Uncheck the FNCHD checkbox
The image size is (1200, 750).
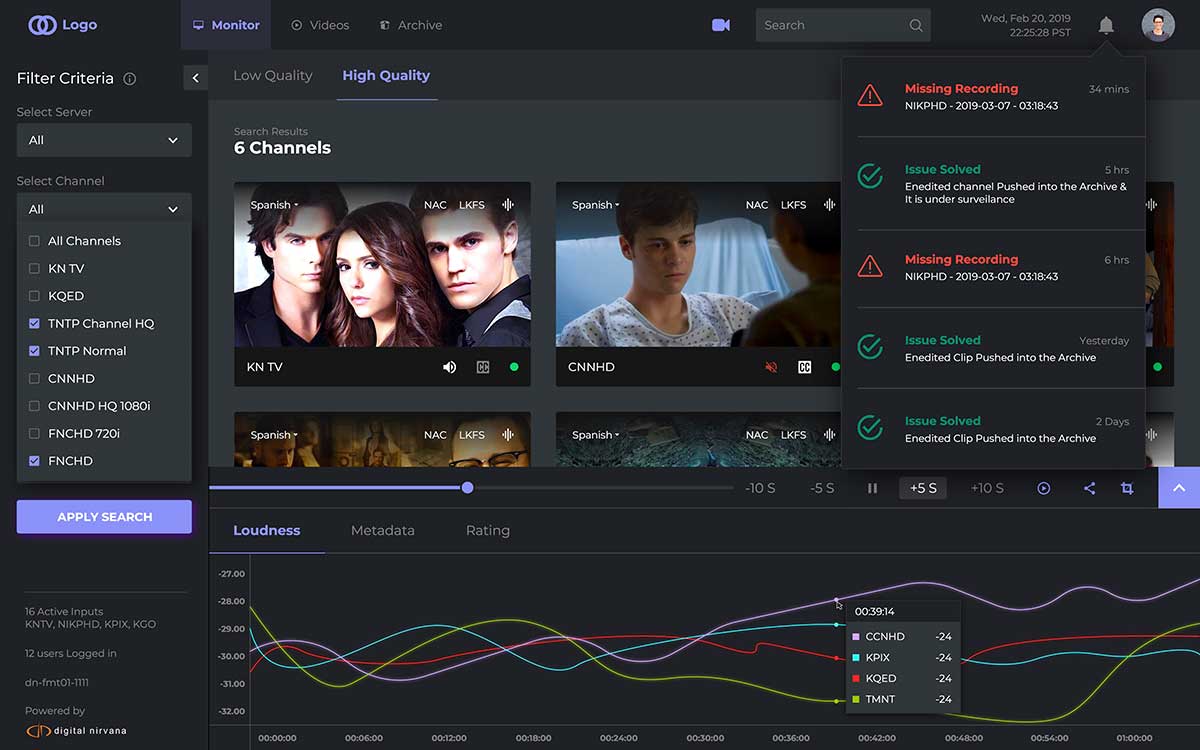(x=34, y=461)
